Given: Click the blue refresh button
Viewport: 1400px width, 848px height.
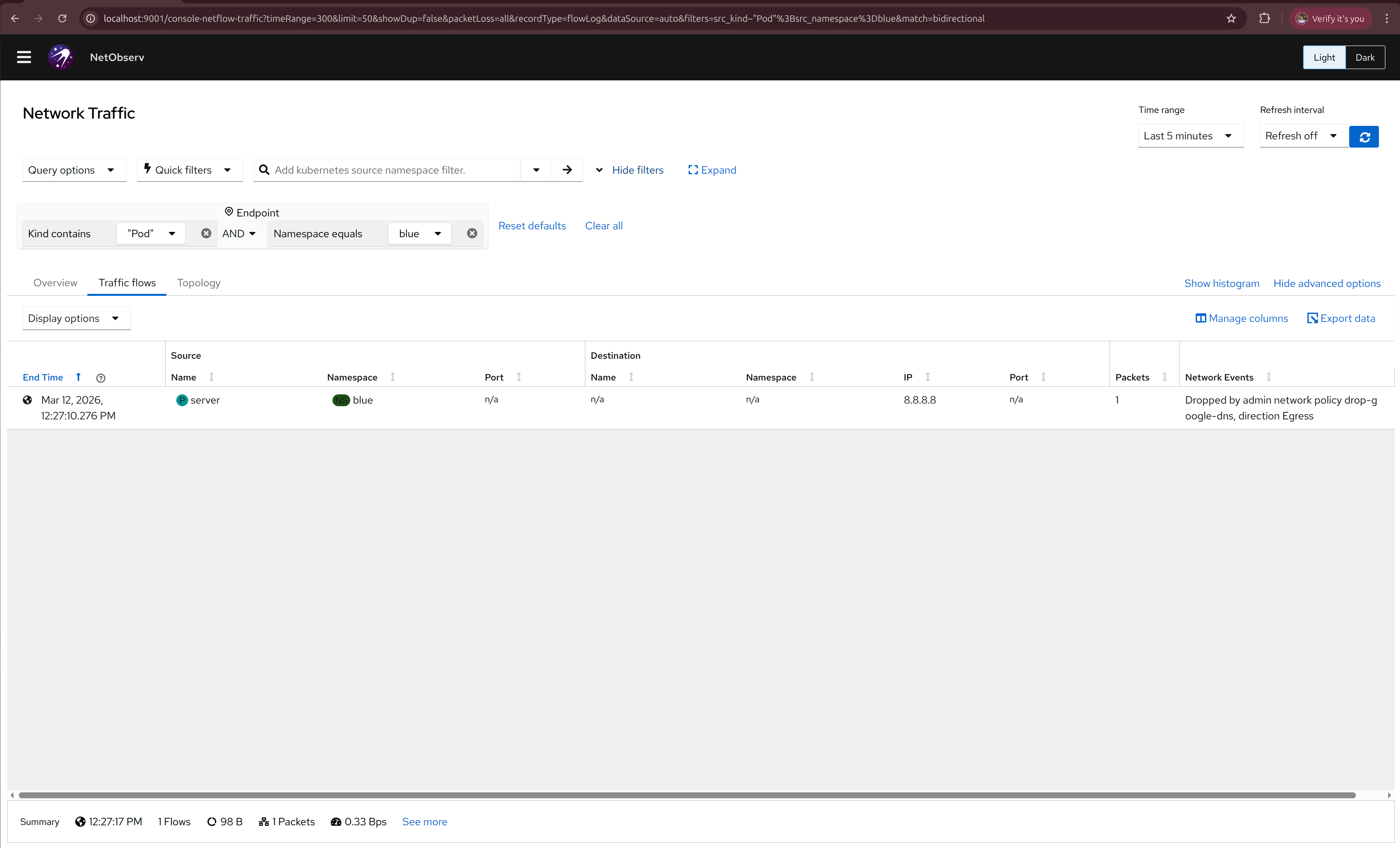Looking at the screenshot, I should point(1364,136).
